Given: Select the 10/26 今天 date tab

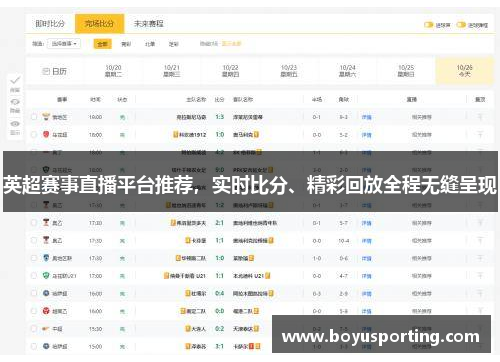Looking at the screenshot, I should pos(465,71).
